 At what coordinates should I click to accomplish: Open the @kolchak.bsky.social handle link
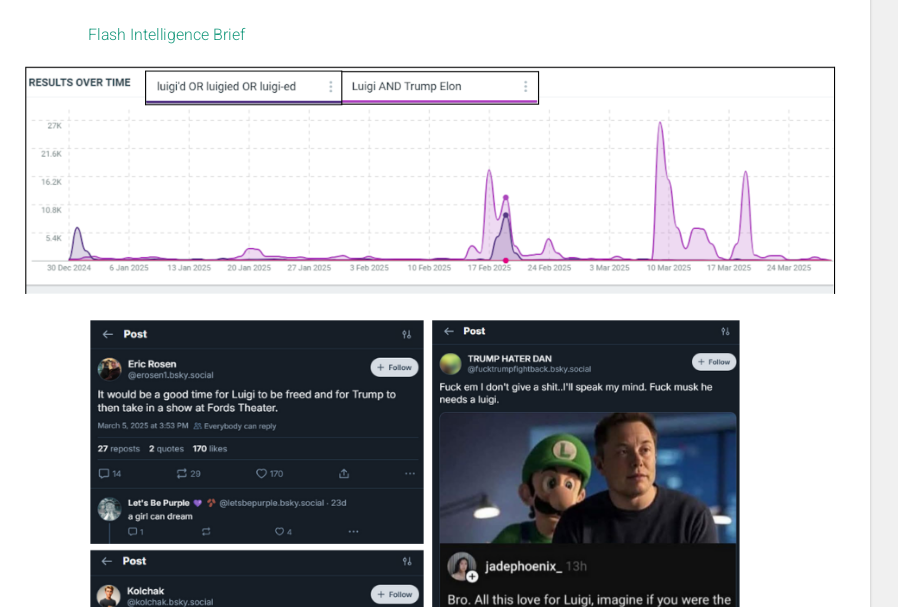(170, 602)
